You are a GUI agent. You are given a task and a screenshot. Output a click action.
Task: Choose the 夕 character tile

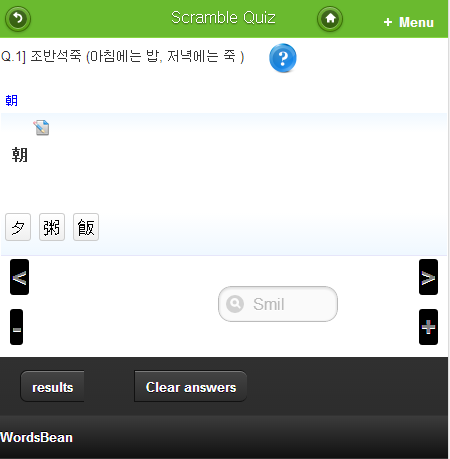tap(18, 227)
